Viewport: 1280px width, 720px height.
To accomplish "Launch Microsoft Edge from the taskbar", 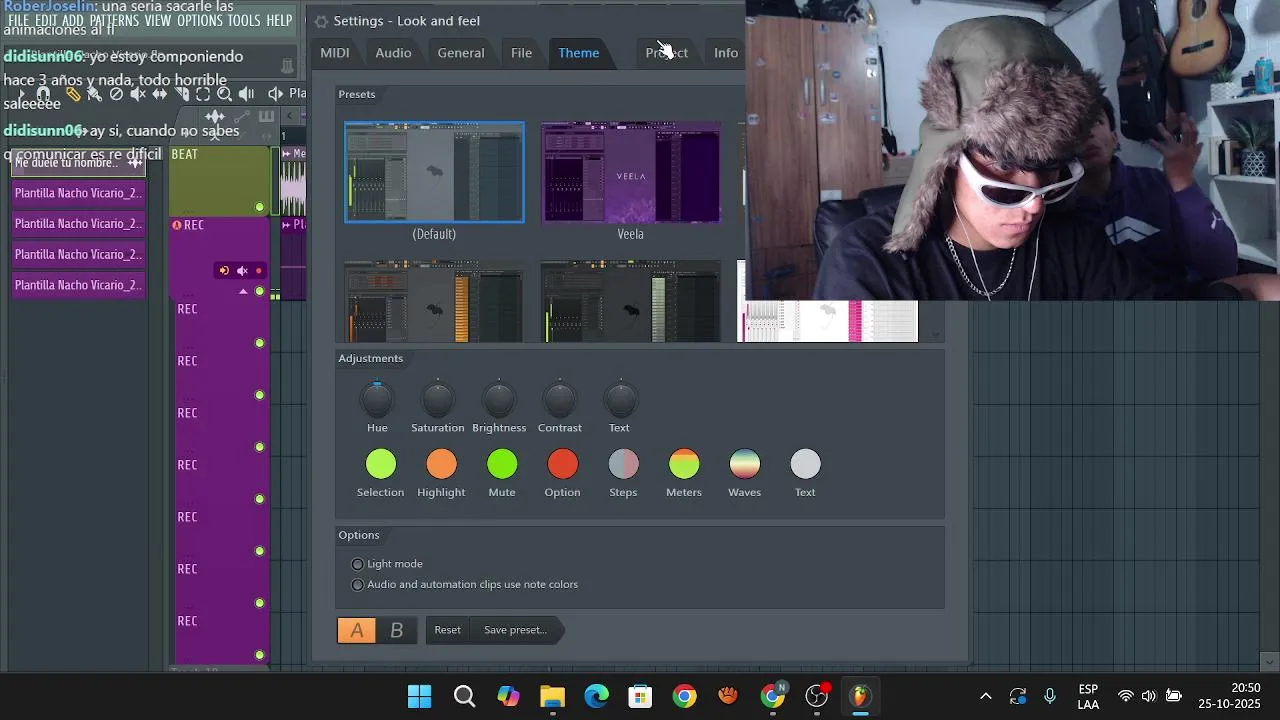I will pos(597,696).
